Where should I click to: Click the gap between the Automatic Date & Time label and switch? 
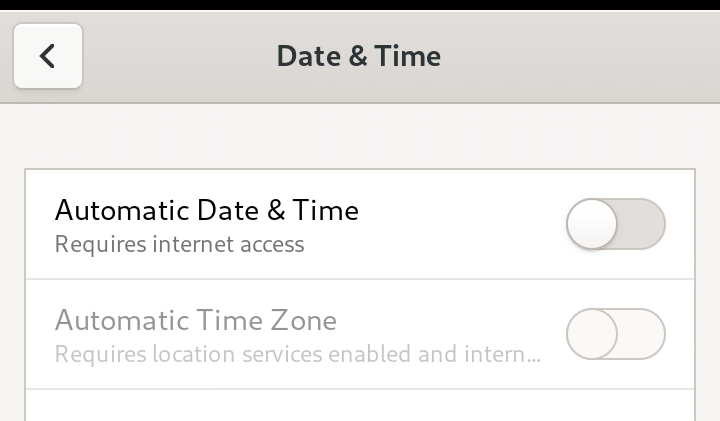coord(460,224)
